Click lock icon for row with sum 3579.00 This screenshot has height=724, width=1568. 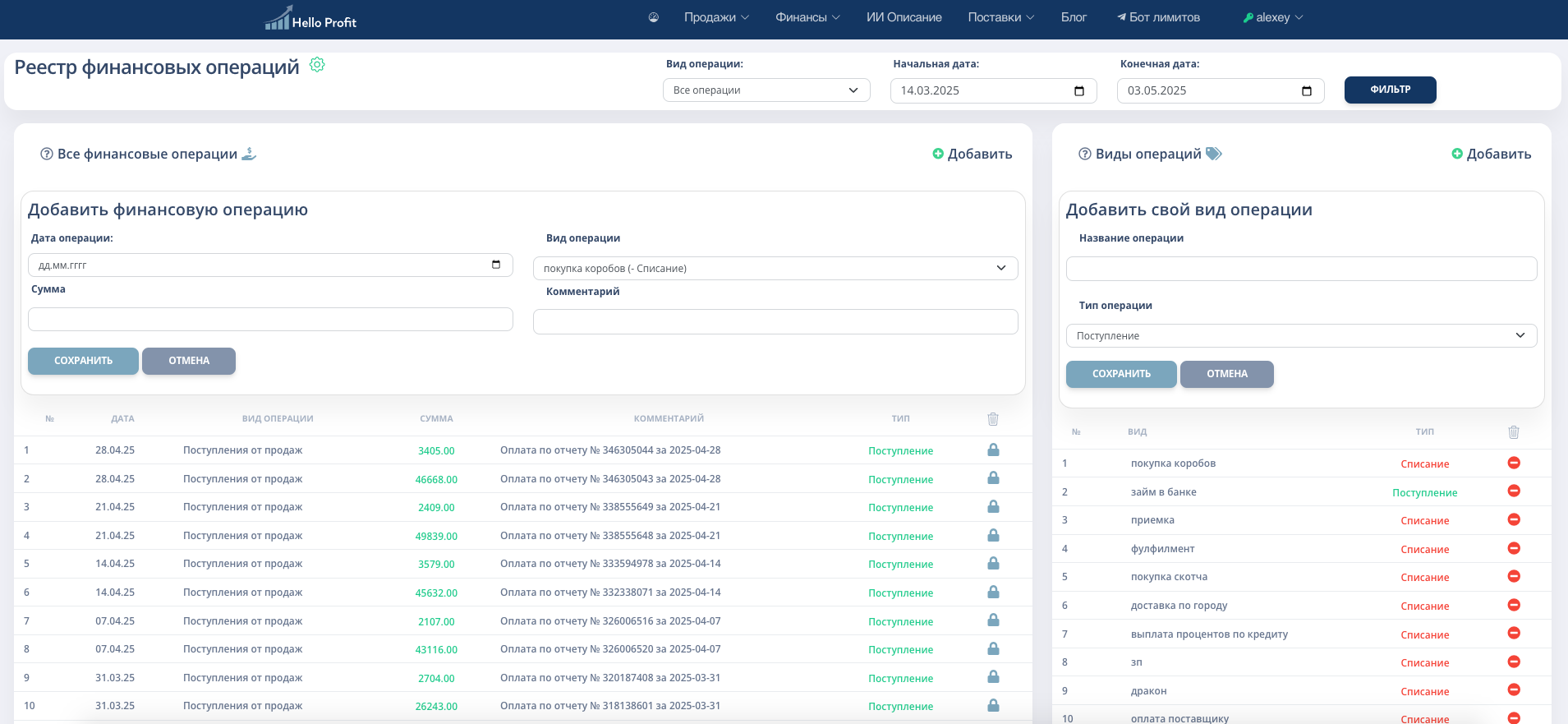993,564
